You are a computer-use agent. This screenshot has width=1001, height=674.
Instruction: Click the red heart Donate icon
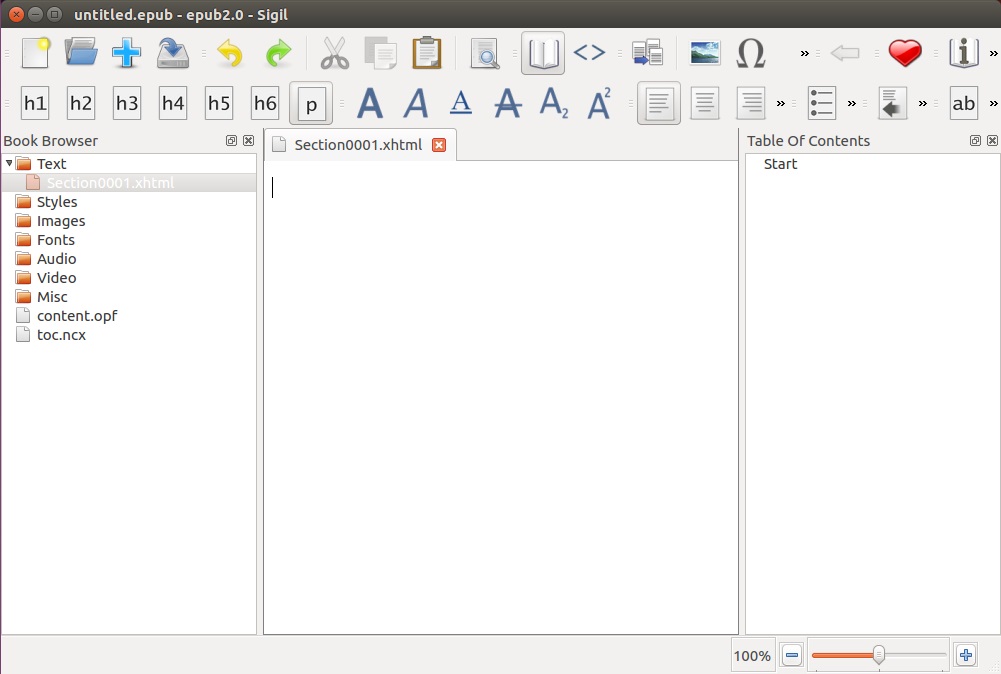pos(905,53)
